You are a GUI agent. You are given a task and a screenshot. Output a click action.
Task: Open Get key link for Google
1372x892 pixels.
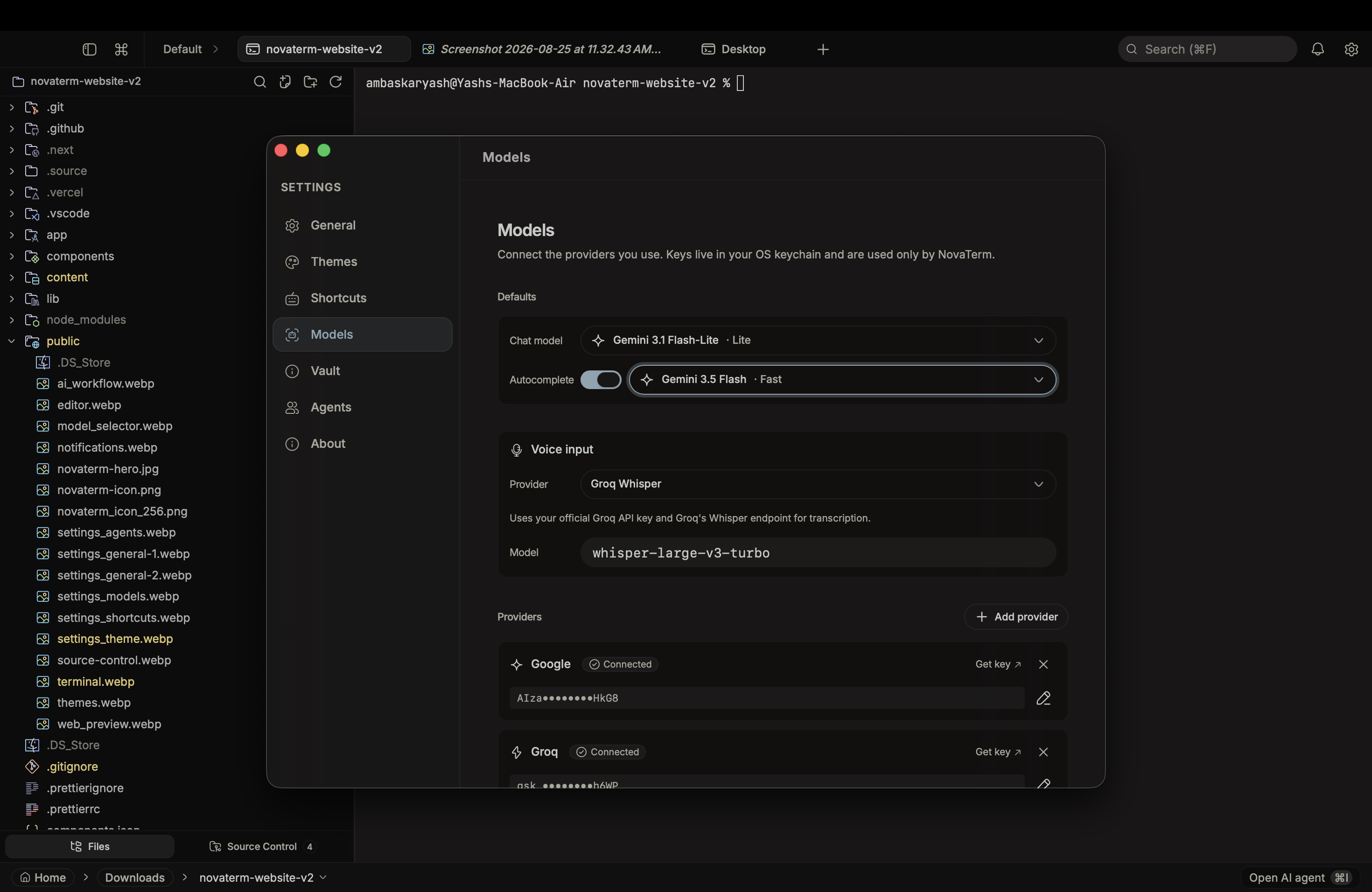pos(998,664)
